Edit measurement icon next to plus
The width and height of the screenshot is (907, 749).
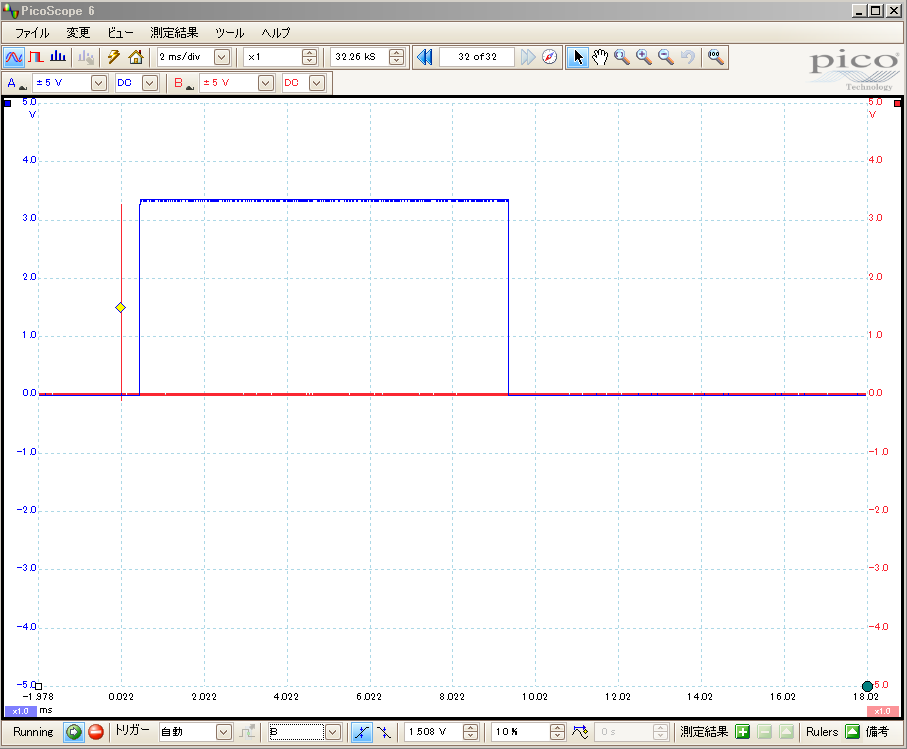click(764, 732)
